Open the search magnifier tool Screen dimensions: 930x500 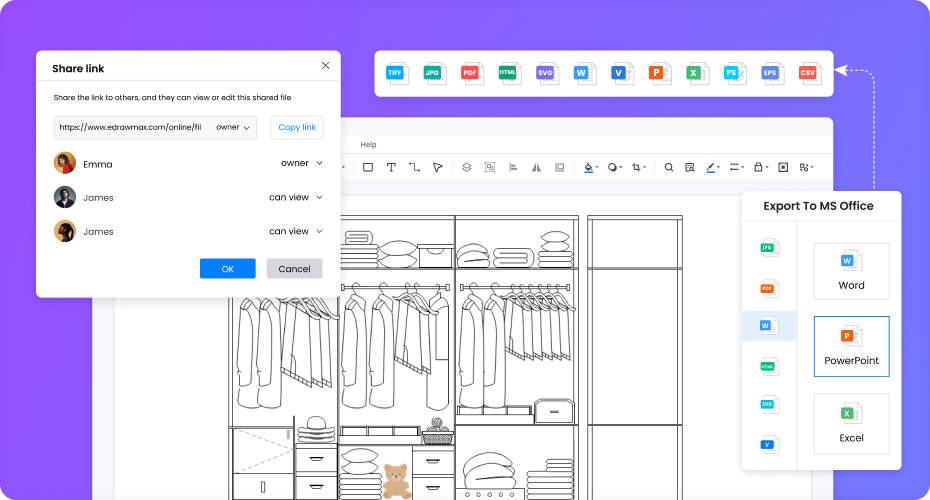[669, 167]
